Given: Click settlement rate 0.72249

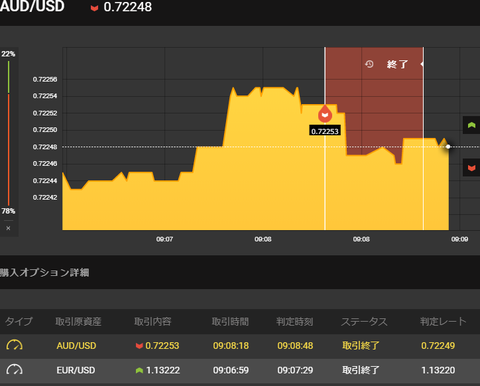Looking at the screenshot, I should 438,346.
